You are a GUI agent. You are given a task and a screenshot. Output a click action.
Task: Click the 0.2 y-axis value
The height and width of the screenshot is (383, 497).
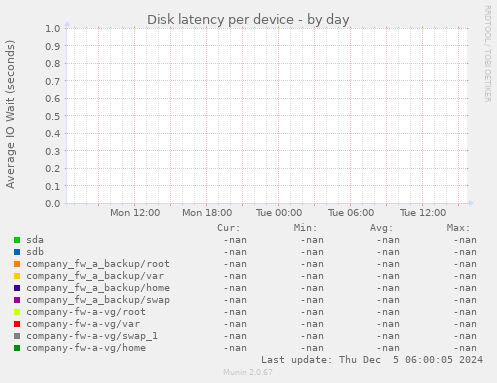53,168
